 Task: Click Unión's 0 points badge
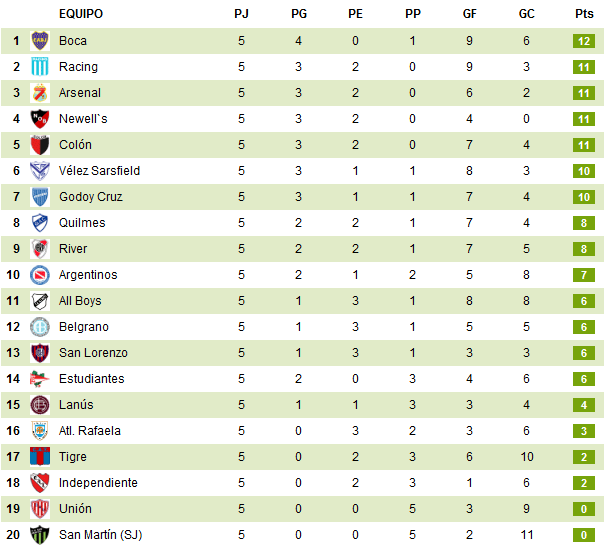(584, 509)
